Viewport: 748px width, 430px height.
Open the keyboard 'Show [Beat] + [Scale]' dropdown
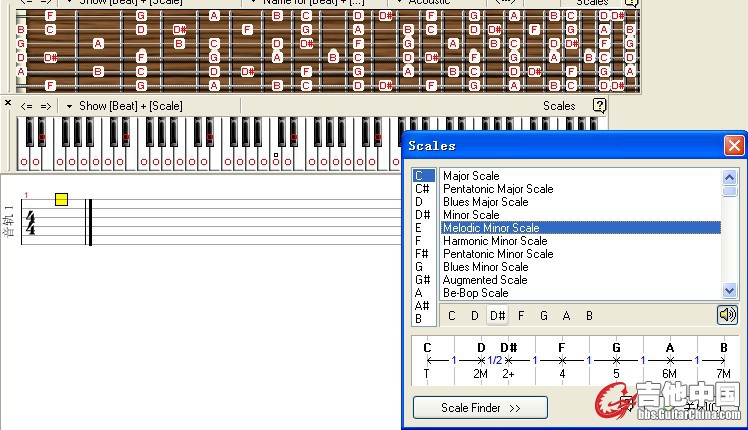pos(124,106)
